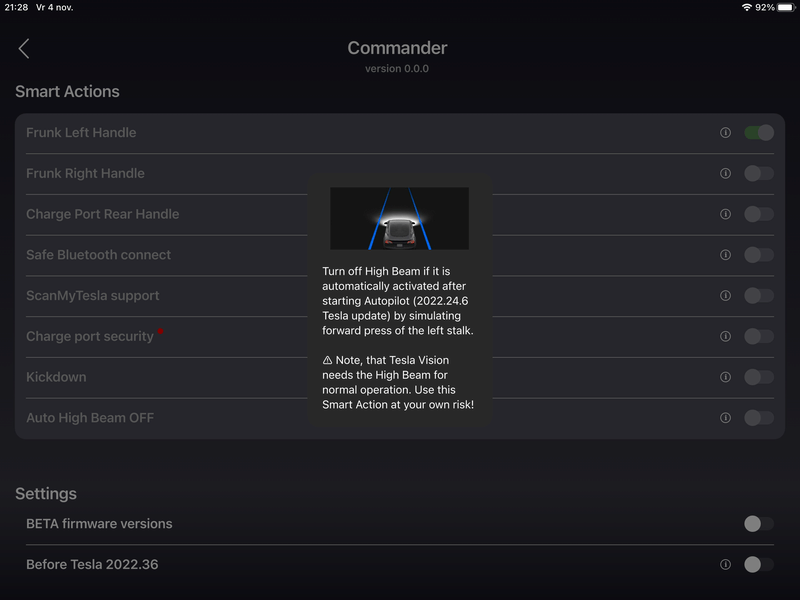Click the high beam car illustration

399,218
